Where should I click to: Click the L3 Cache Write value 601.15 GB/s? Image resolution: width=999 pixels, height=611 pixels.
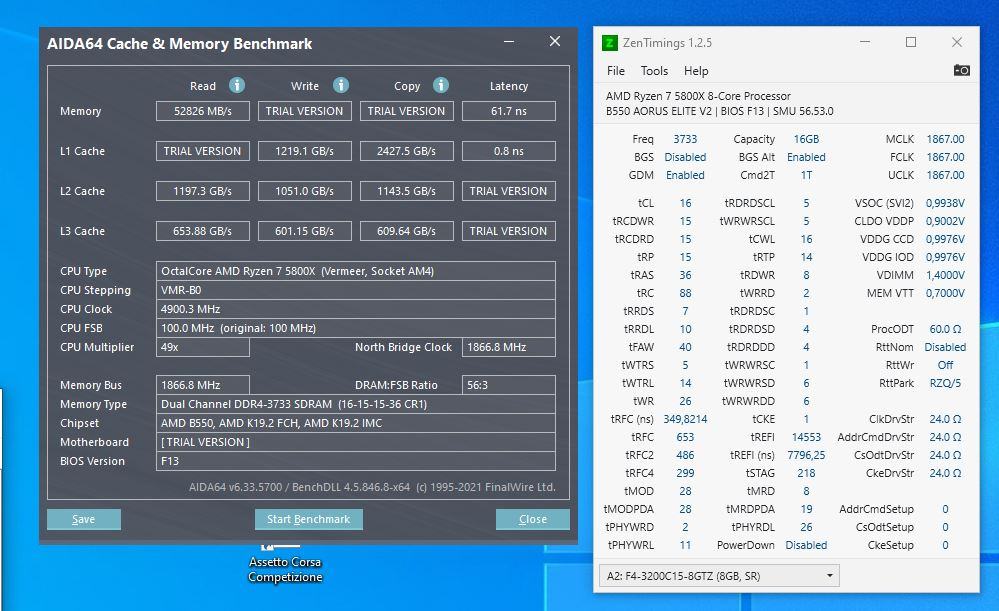(x=305, y=231)
